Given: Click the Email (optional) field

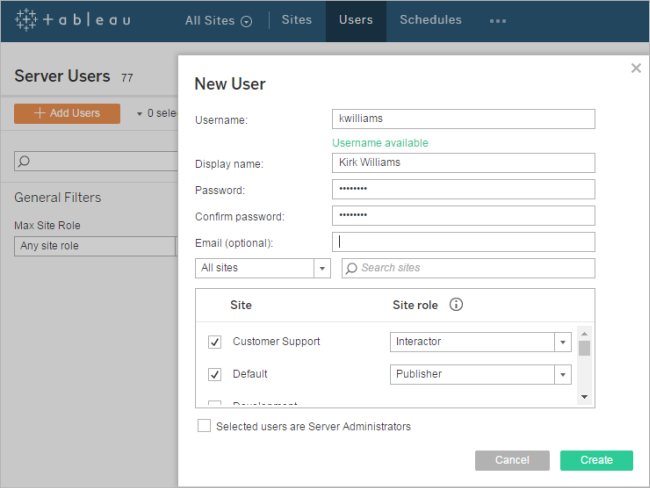Looking at the screenshot, I should [x=463, y=242].
